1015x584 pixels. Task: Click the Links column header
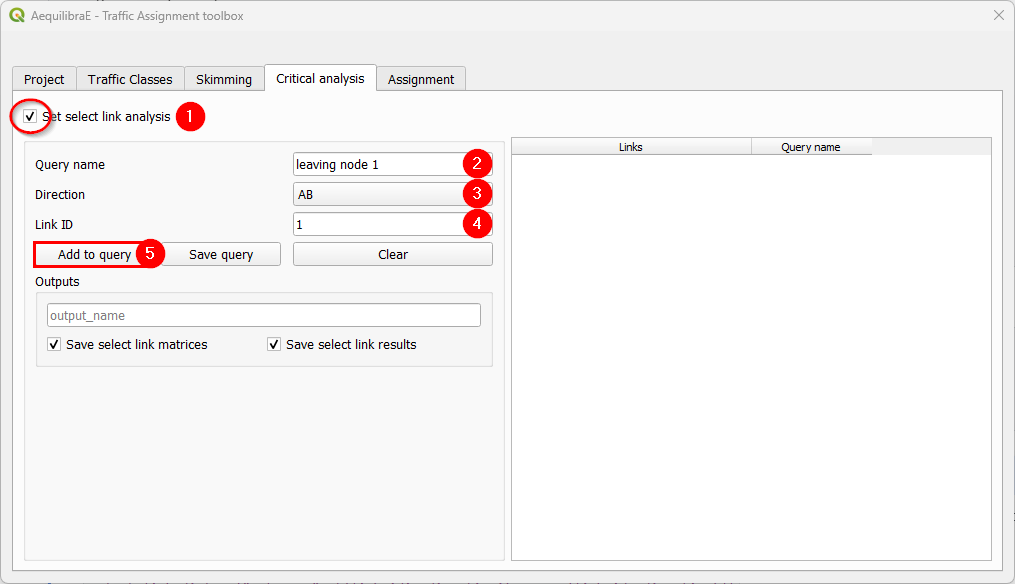630,146
